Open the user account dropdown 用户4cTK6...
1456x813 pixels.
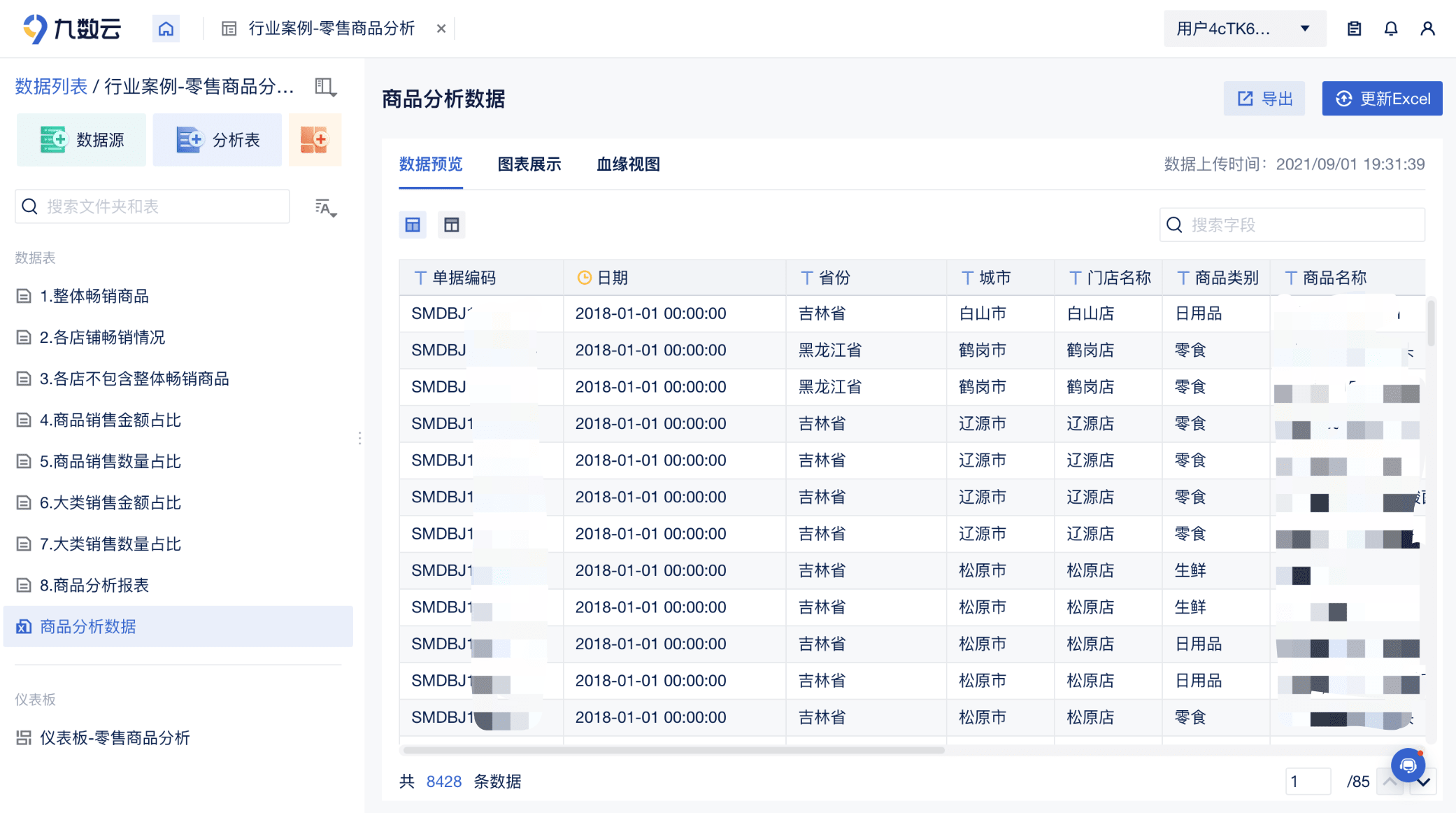[x=1244, y=29]
